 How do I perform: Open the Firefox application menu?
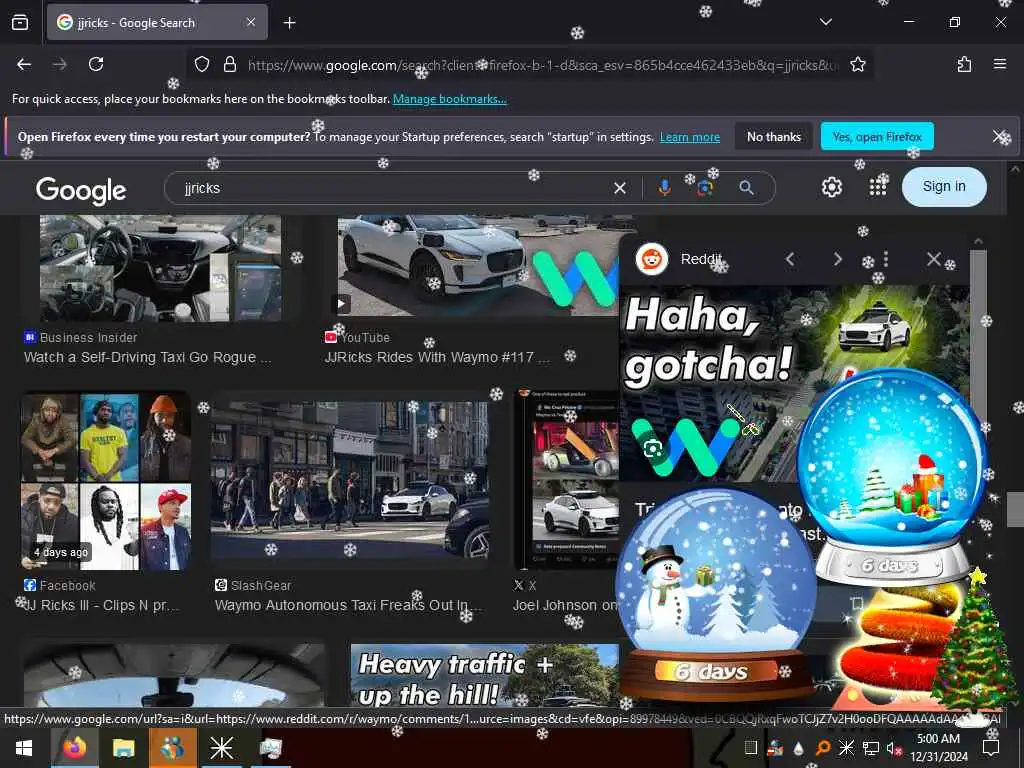pos(999,64)
